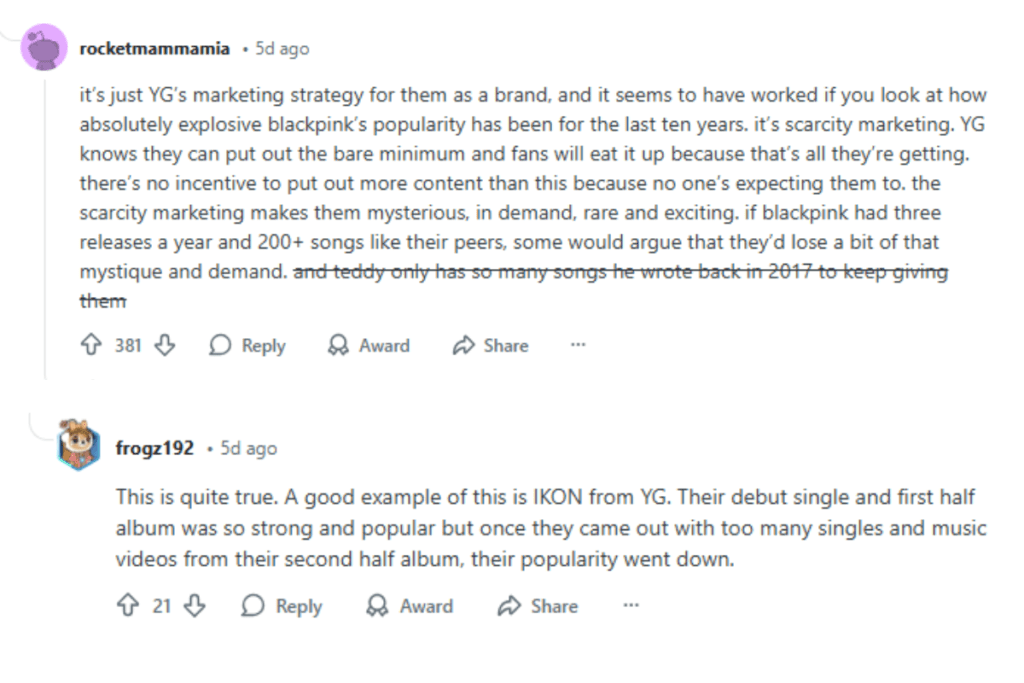Viewport: 1024px width, 683px height.
Task: Click frogz192's avatar image
Action: click(78, 448)
